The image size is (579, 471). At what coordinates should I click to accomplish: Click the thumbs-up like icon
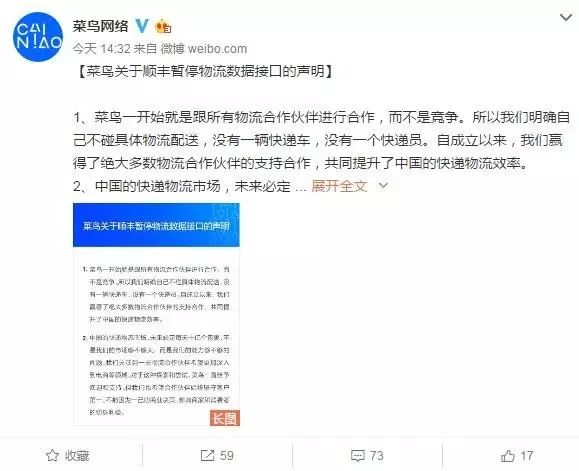(x=508, y=456)
